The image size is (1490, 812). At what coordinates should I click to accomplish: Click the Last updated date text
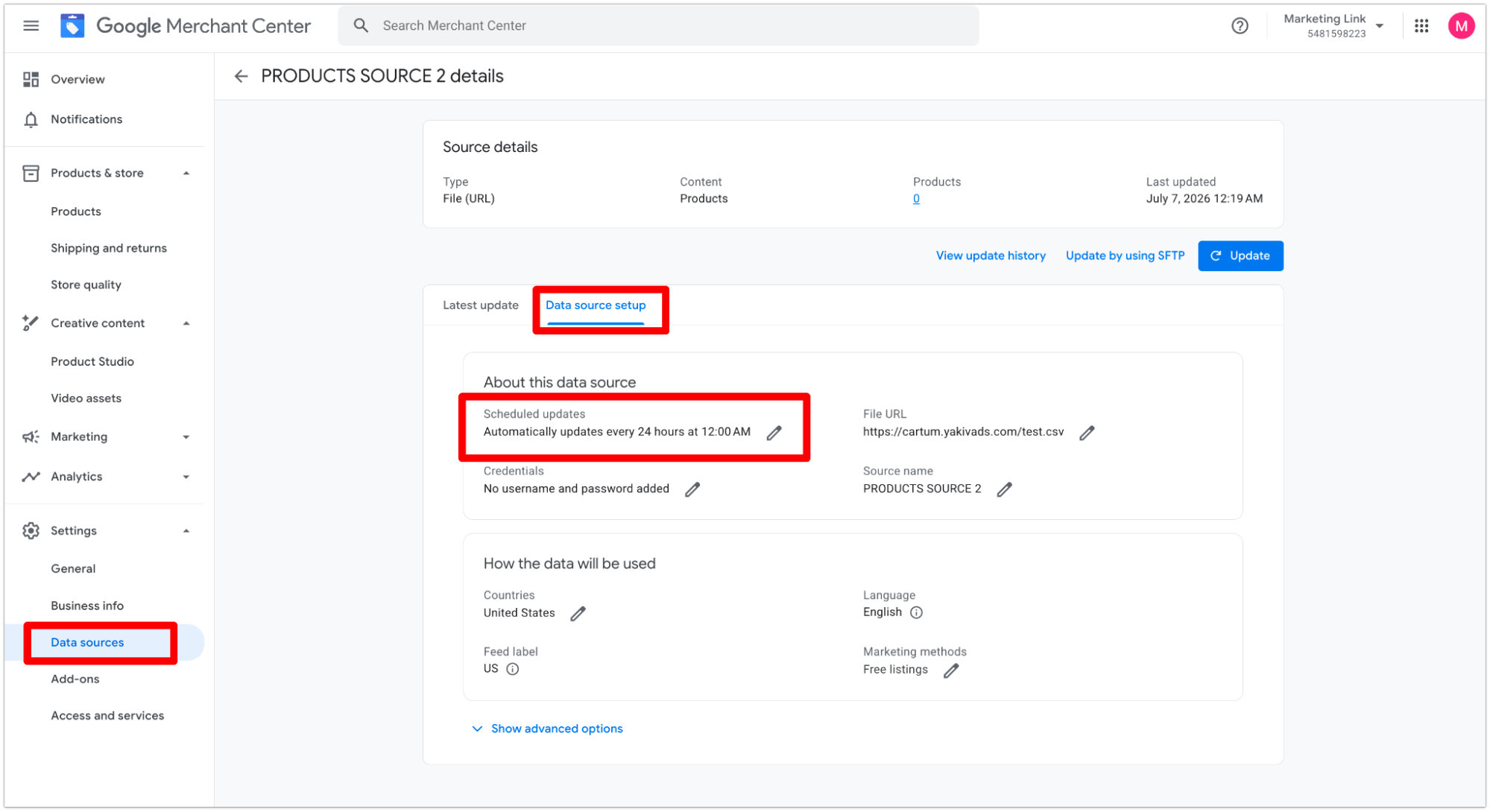1204,199
